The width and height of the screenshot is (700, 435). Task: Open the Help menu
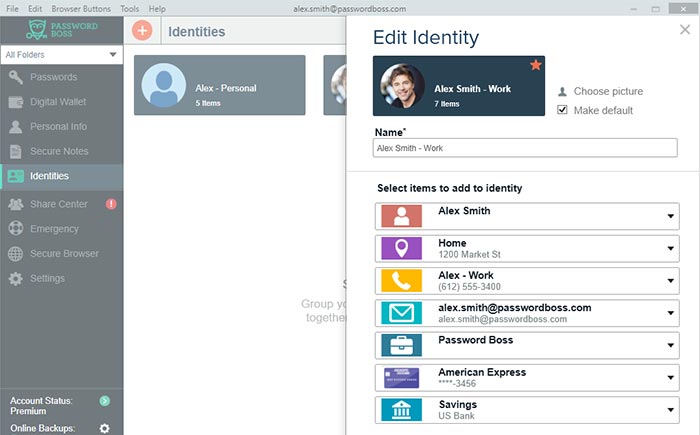click(x=157, y=8)
